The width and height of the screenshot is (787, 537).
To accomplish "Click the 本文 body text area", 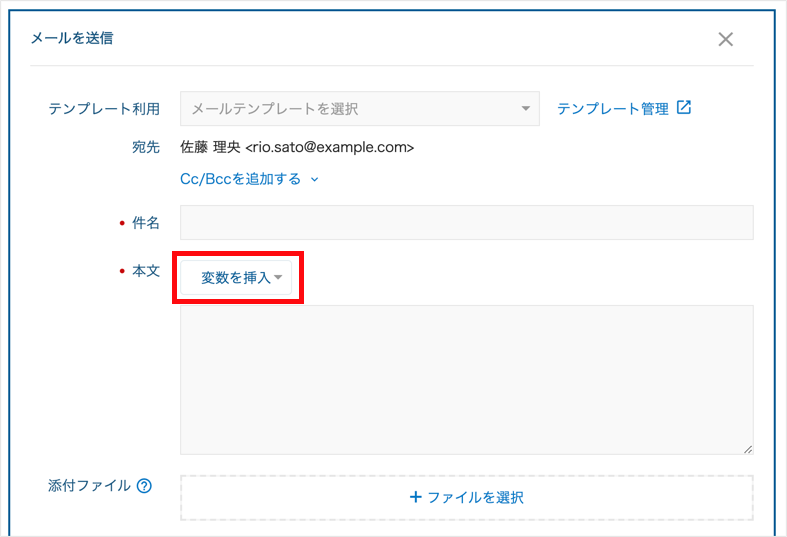I will pyautogui.click(x=467, y=380).
